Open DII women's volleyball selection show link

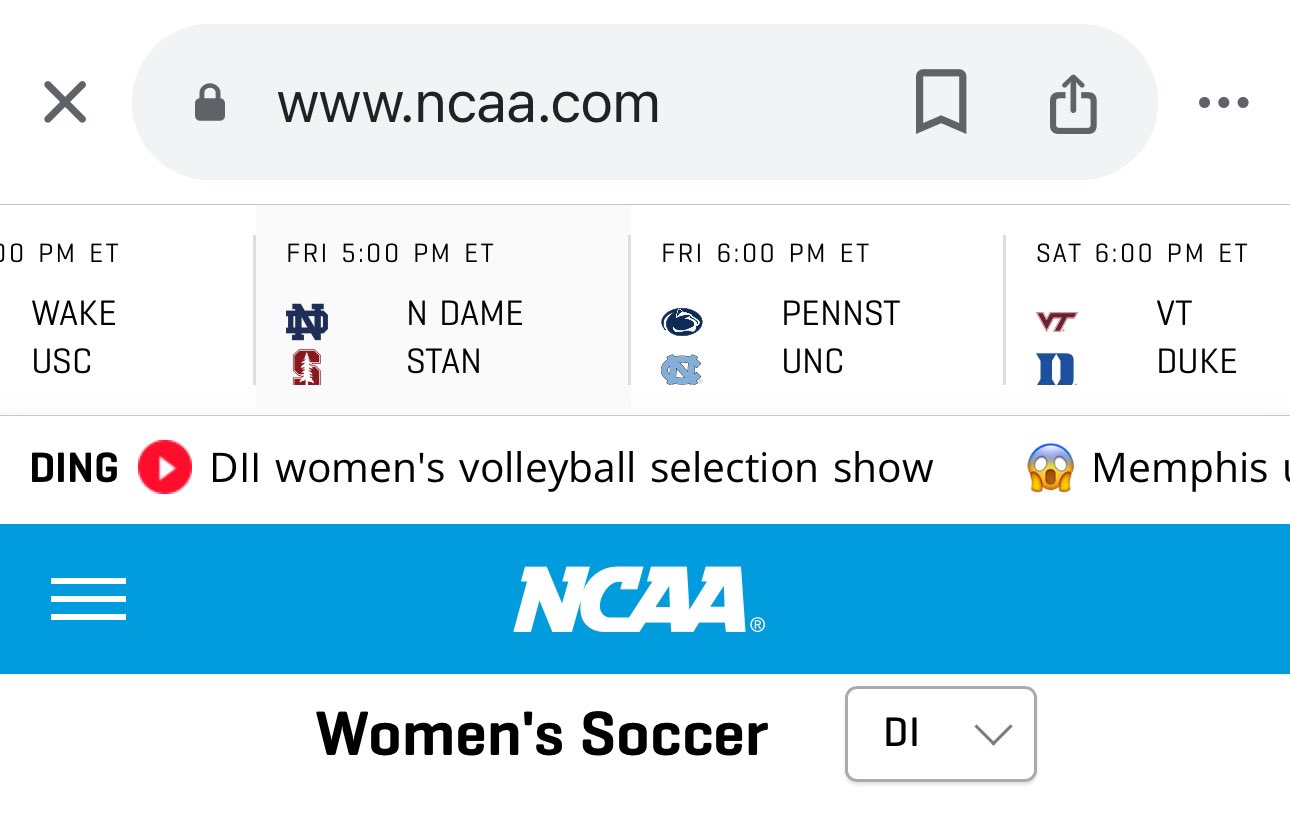[571, 468]
